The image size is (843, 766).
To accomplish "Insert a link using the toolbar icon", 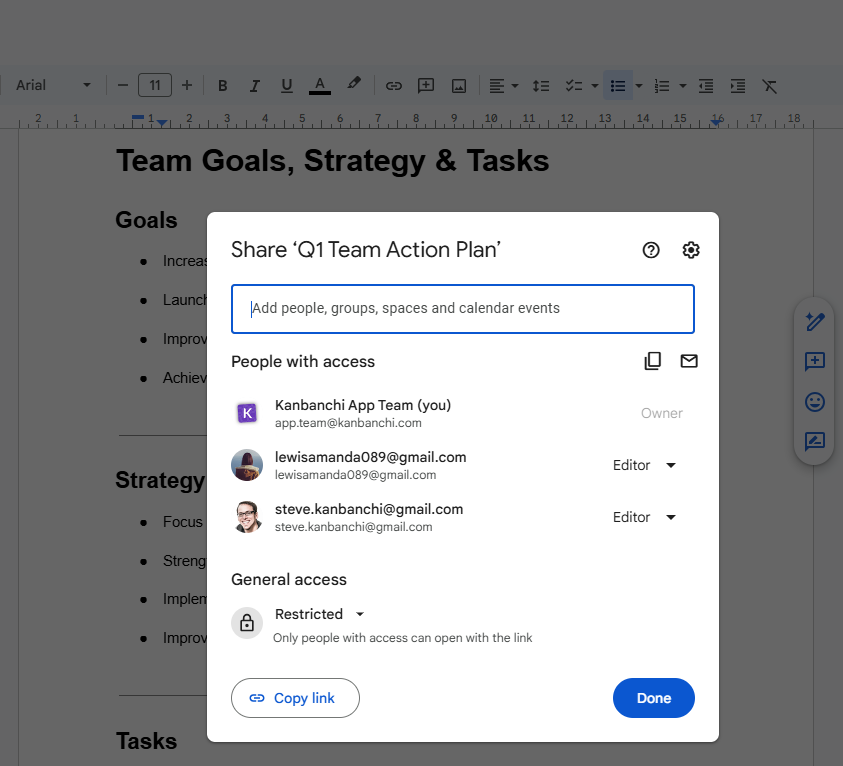I will [393, 85].
